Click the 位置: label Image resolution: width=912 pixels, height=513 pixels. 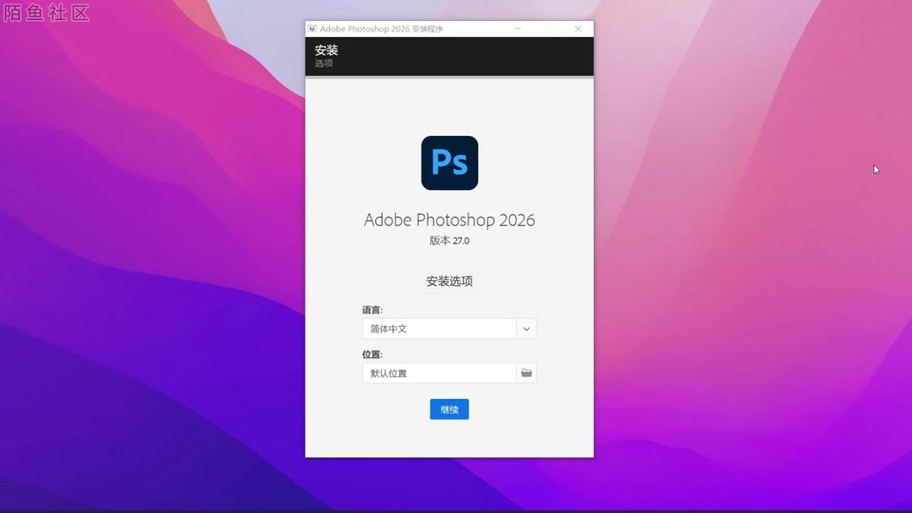click(x=372, y=354)
